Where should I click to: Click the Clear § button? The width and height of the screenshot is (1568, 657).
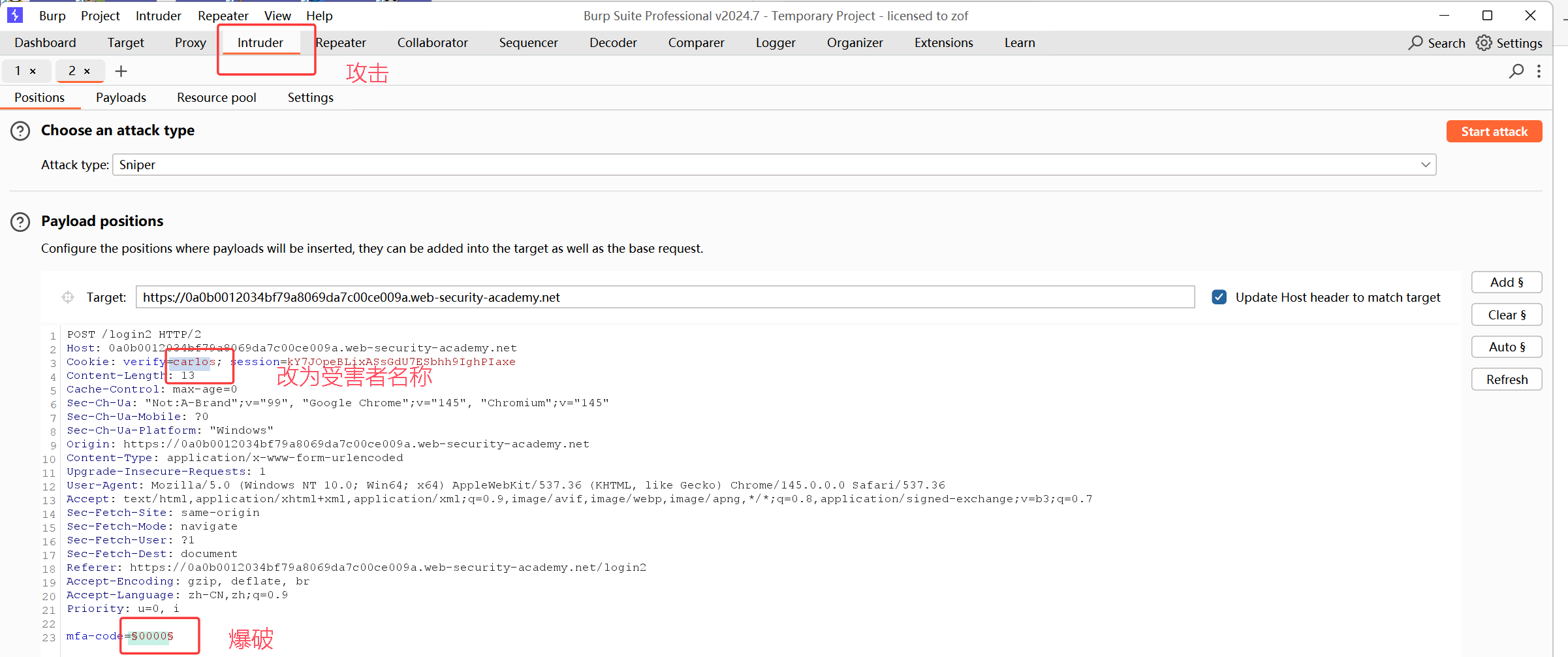[1507, 315]
